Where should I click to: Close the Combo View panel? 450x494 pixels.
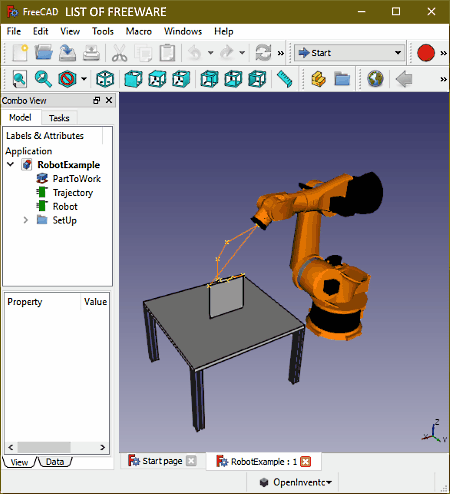click(109, 100)
